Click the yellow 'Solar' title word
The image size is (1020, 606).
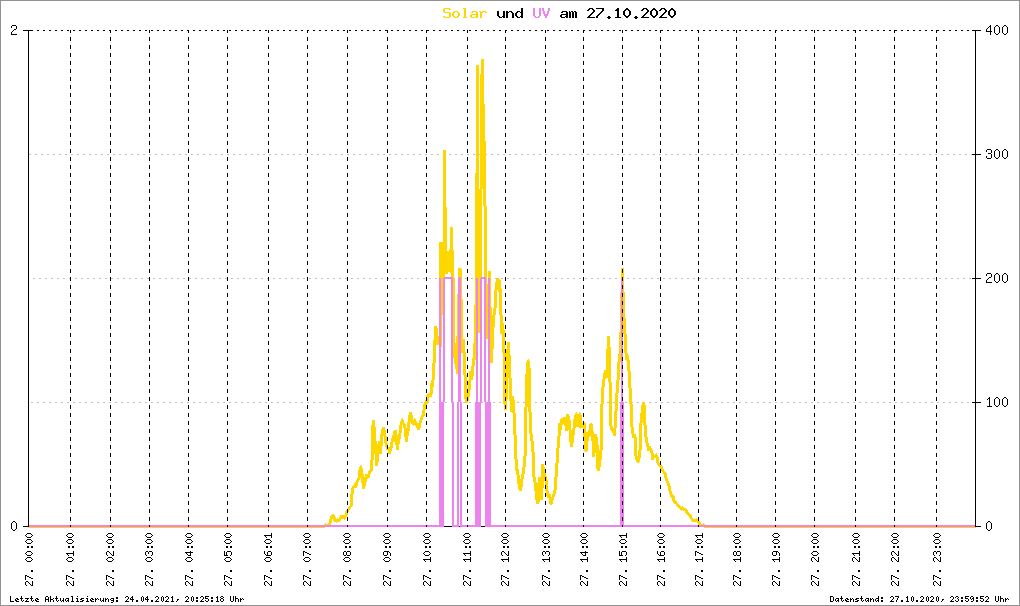[x=464, y=13]
